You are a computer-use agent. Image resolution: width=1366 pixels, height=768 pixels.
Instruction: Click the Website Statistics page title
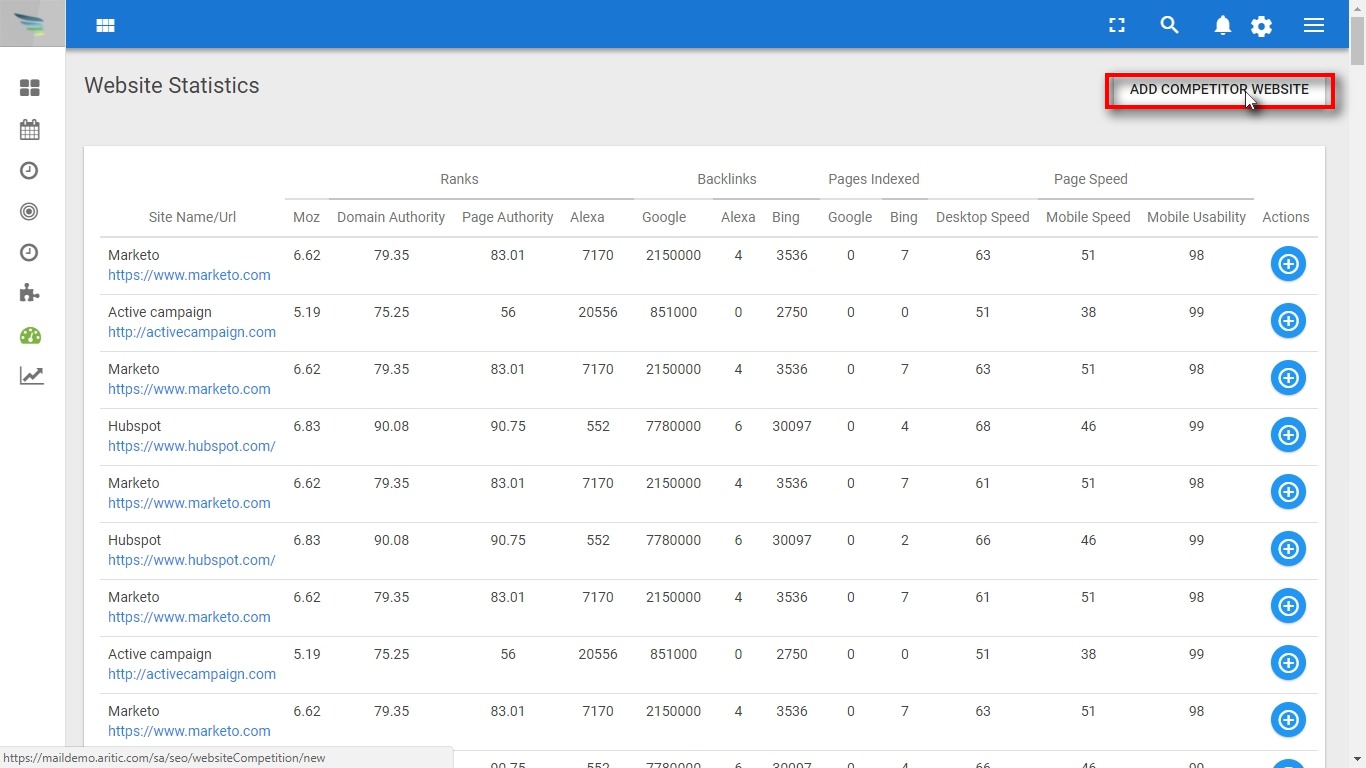click(172, 86)
